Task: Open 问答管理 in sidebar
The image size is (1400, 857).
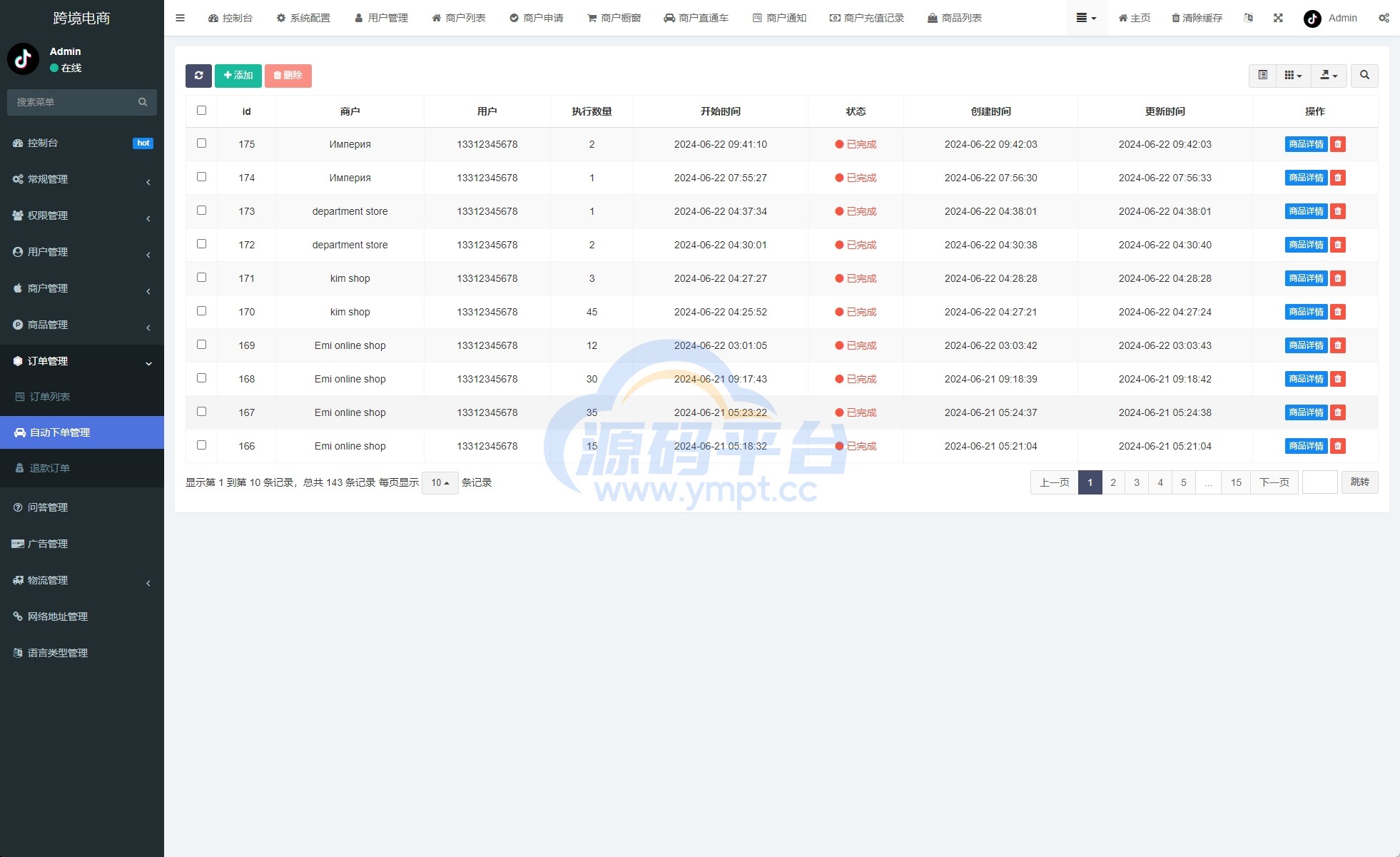Action: coord(82,508)
